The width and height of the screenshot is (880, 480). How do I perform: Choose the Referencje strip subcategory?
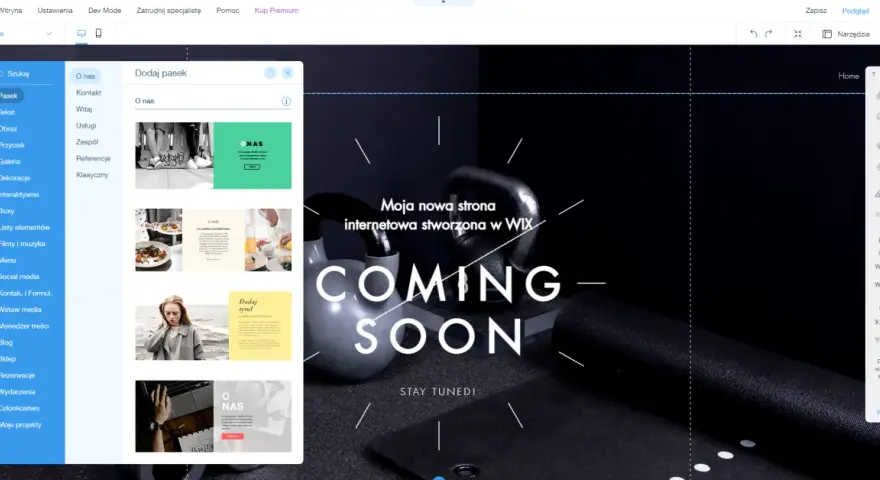coord(93,159)
